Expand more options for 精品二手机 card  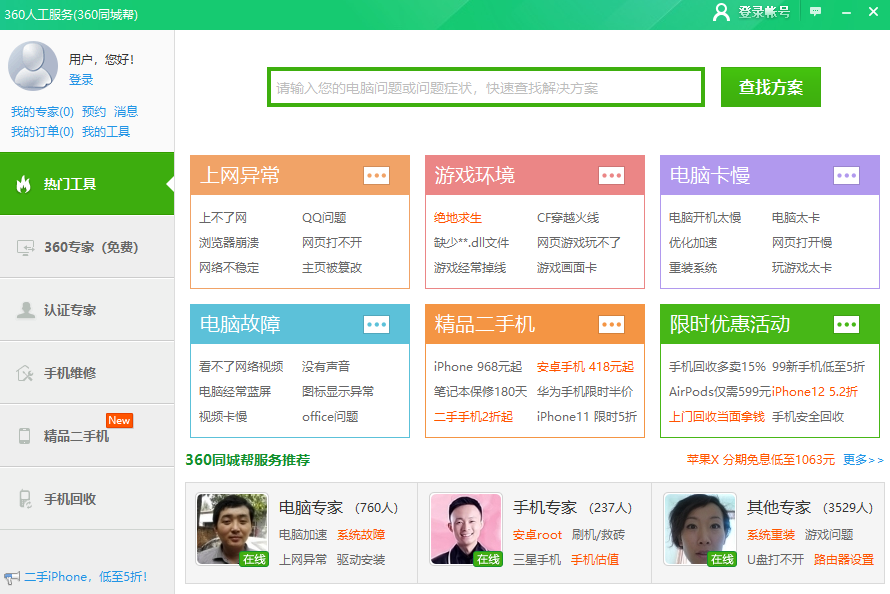pyautogui.click(x=611, y=325)
